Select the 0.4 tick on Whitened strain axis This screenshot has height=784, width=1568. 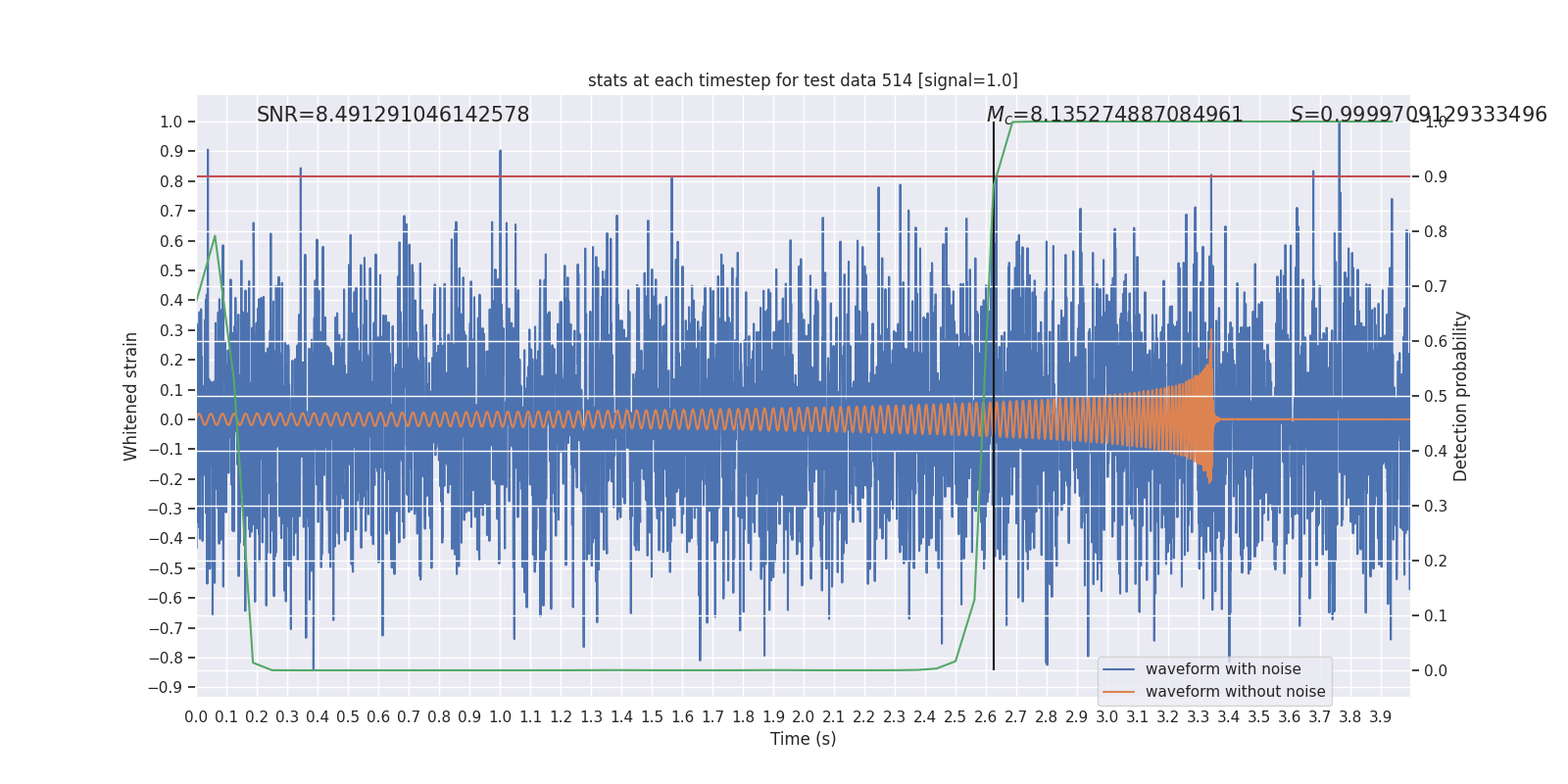click(171, 301)
